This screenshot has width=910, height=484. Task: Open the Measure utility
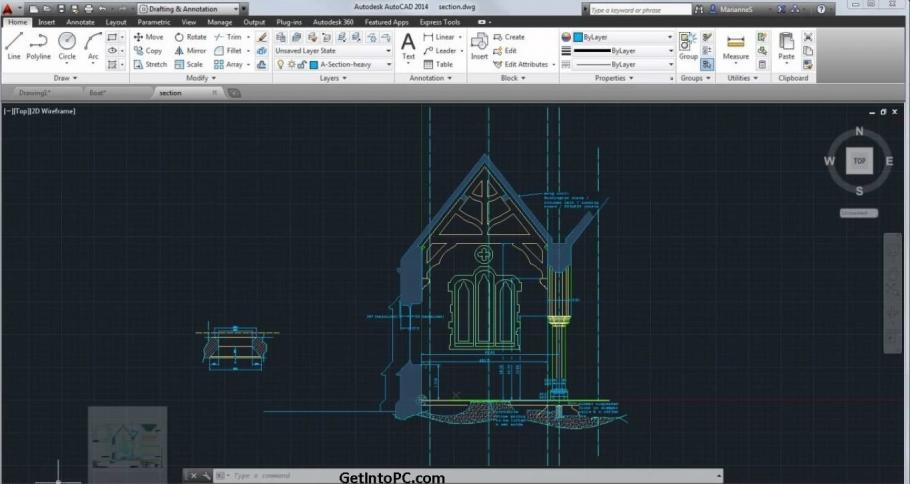pos(735,46)
